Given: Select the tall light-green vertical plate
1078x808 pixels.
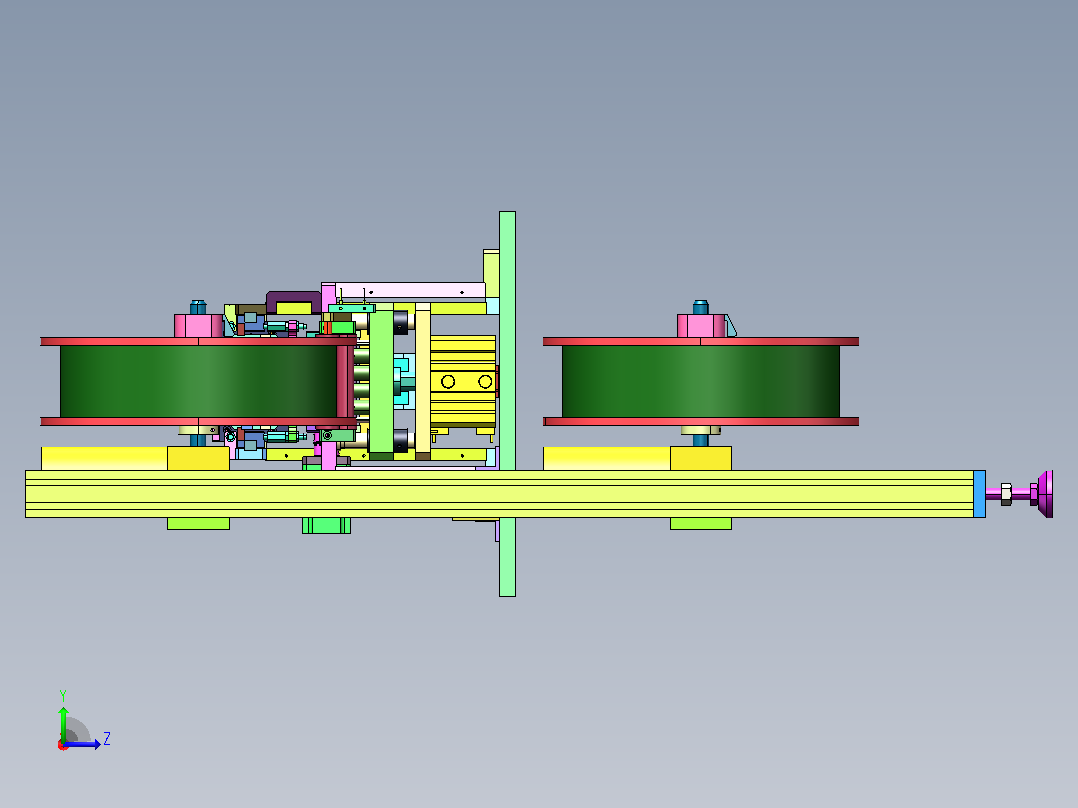Looking at the screenshot, I should [507, 404].
